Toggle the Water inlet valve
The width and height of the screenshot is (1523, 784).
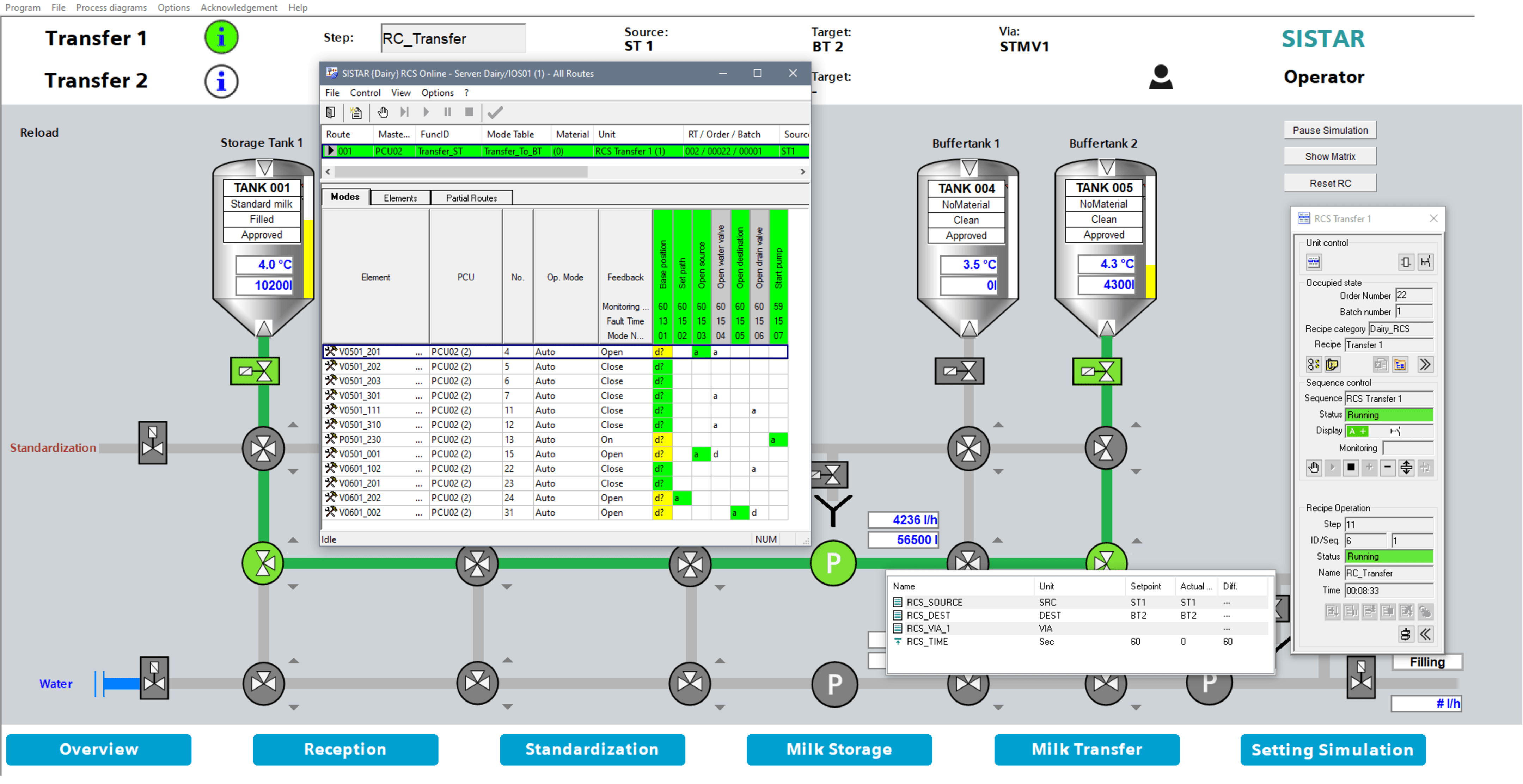pos(154,678)
